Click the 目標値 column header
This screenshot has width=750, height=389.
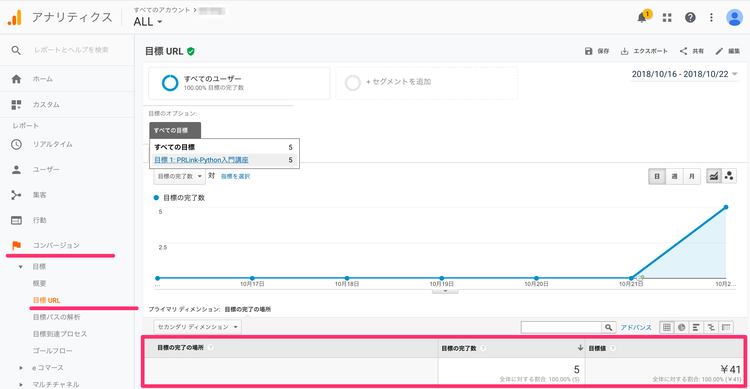pos(597,348)
